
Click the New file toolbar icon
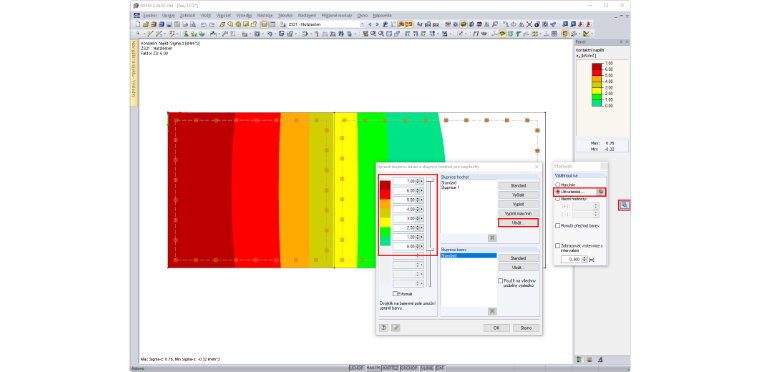click(x=138, y=24)
